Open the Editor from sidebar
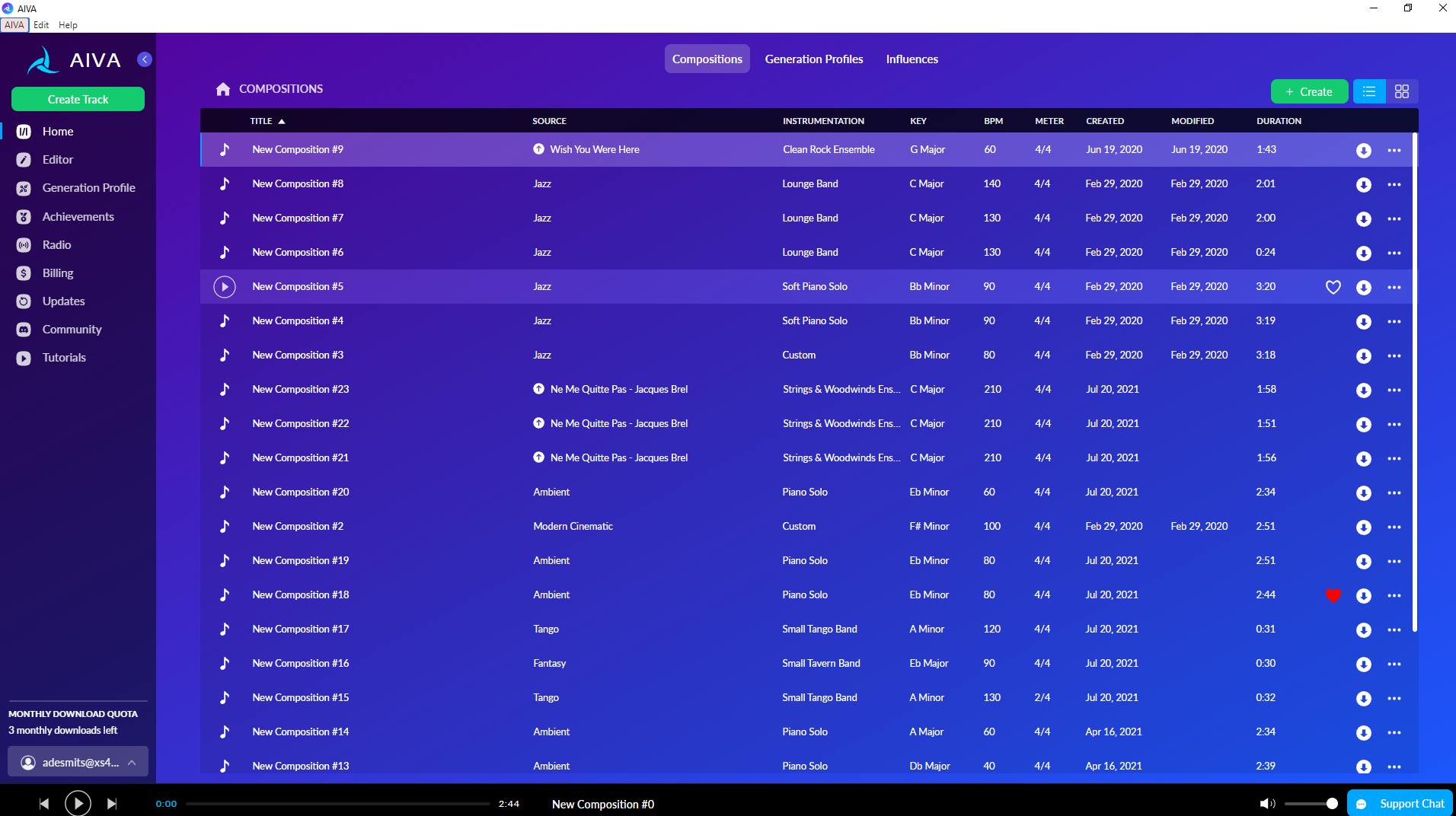Screen dimensions: 1456x816 coord(58,160)
